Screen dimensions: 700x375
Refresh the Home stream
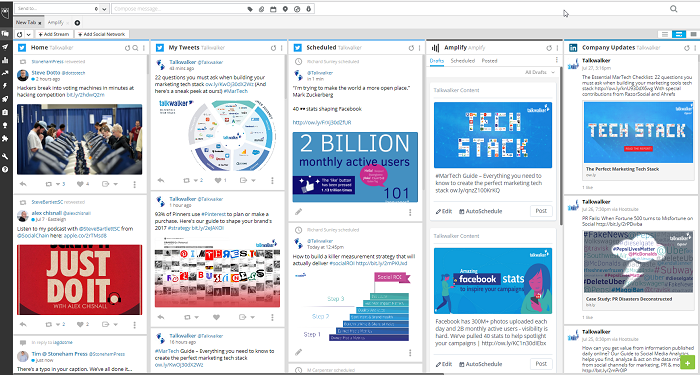click(x=127, y=48)
